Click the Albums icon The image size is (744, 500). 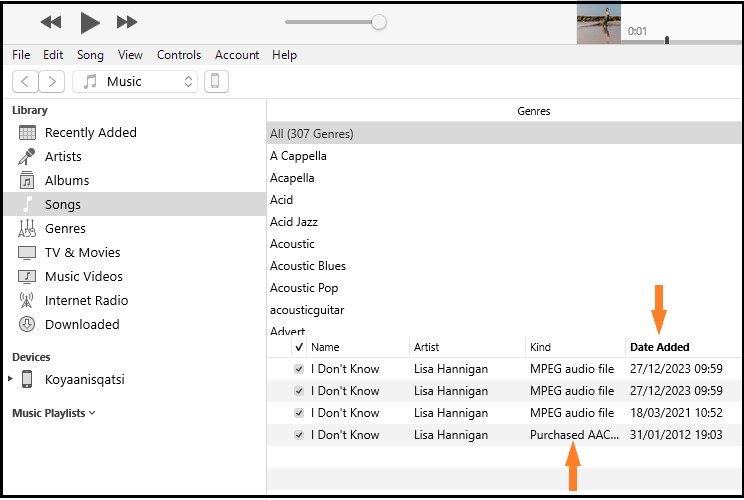pos(27,180)
